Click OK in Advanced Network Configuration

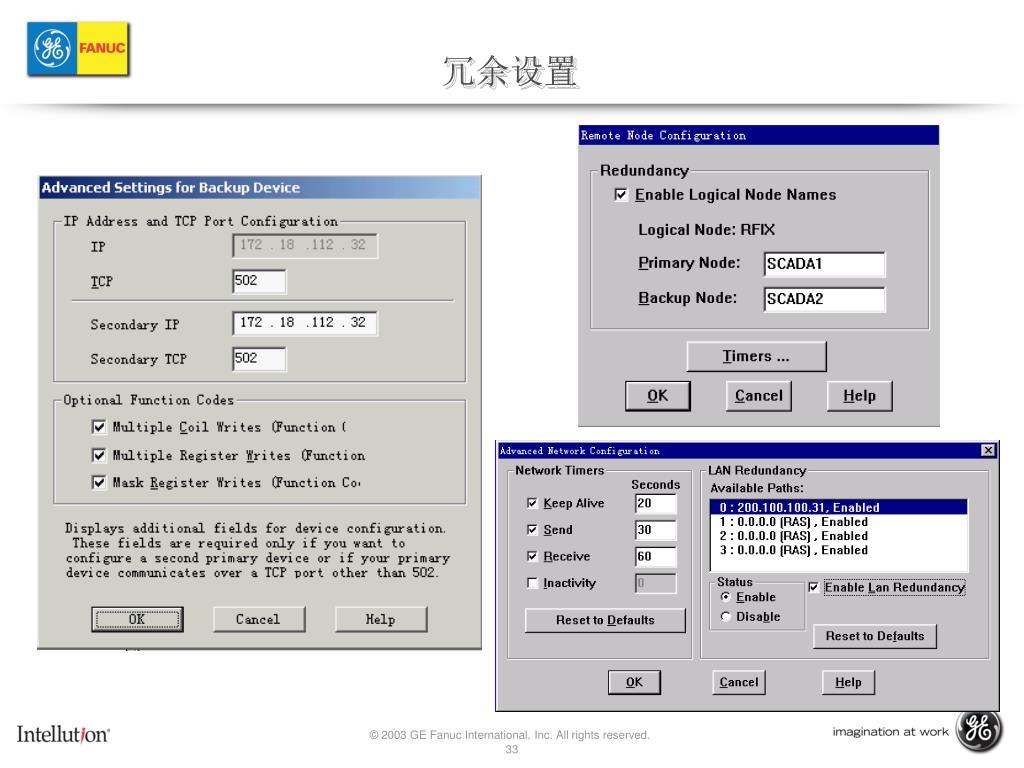coord(634,682)
